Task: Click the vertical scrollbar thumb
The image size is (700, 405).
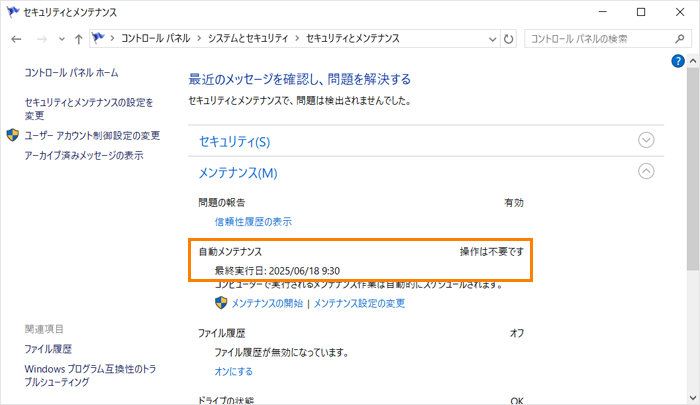Action: [x=693, y=168]
